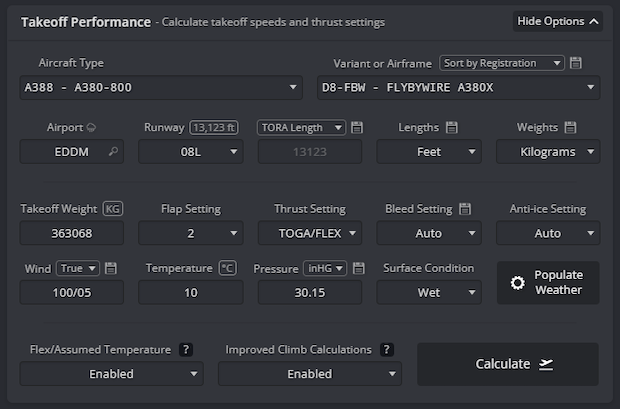Collapse the panel with Hide Options

coord(557,21)
